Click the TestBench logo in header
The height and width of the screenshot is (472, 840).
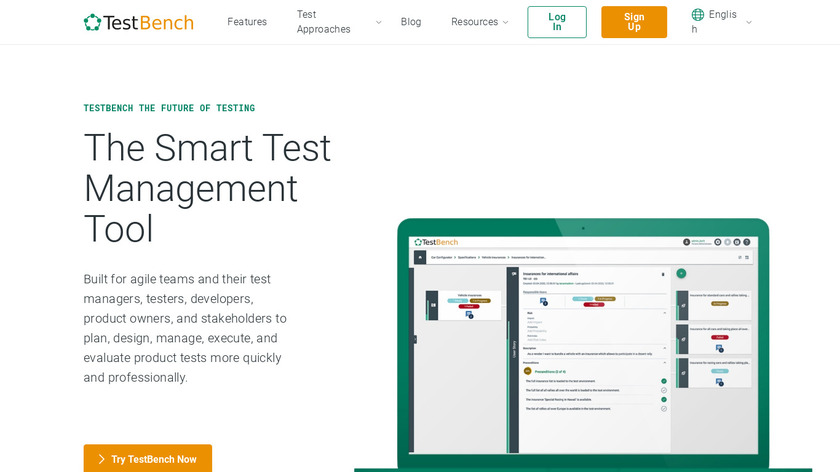139,22
